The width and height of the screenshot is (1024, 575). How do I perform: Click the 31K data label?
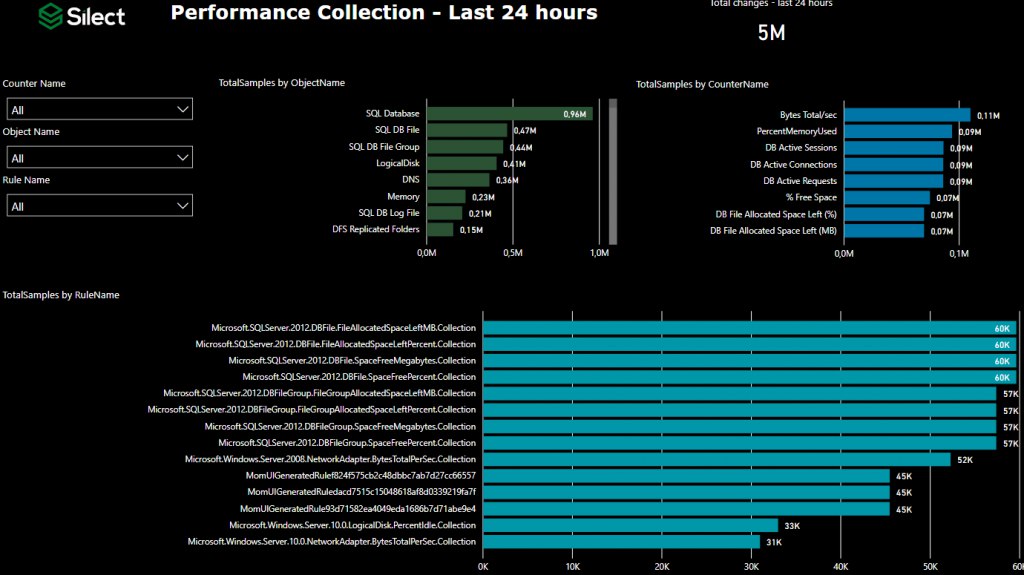774,542
